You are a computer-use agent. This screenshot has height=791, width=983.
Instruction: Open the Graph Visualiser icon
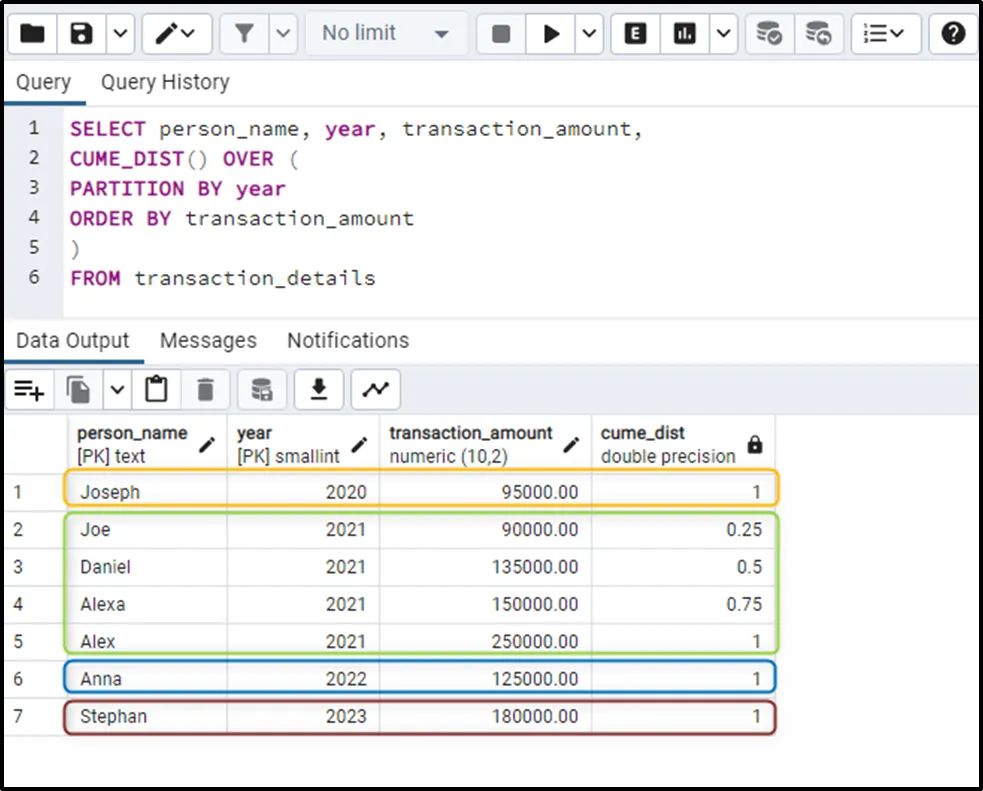[x=375, y=390]
